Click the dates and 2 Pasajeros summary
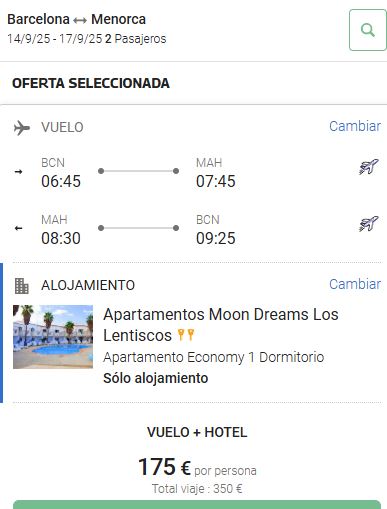The width and height of the screenshot is (387, 509). tap(87, 39)
